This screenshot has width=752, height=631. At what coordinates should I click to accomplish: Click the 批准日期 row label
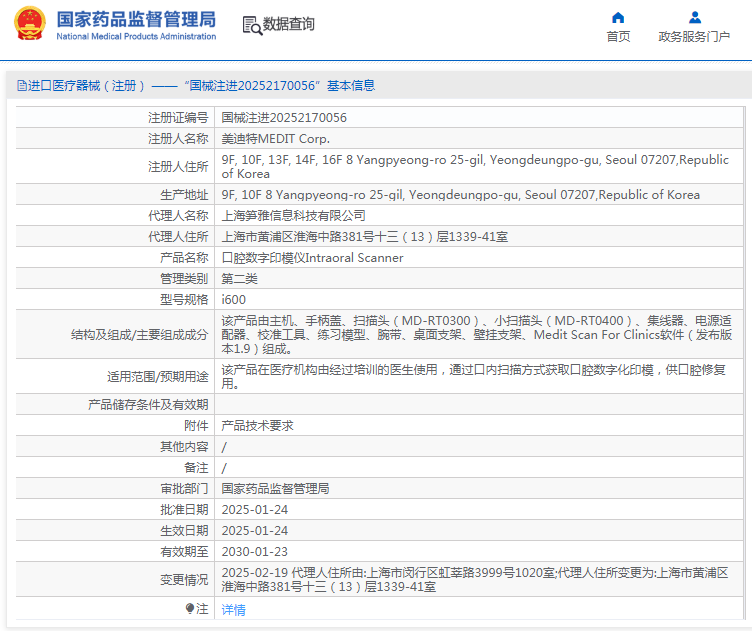184,510
